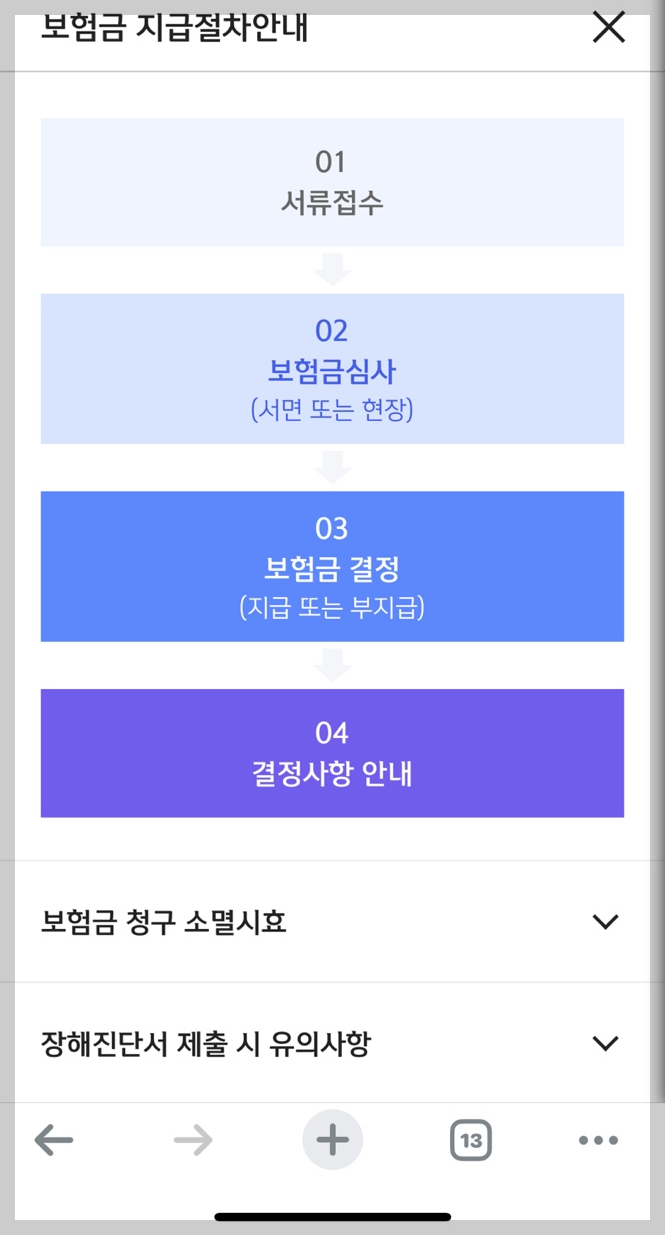665x1235 pixels.
Task: Click the chevron beside 보험금 청구 소멸시효
Action: tap(606, 921)
